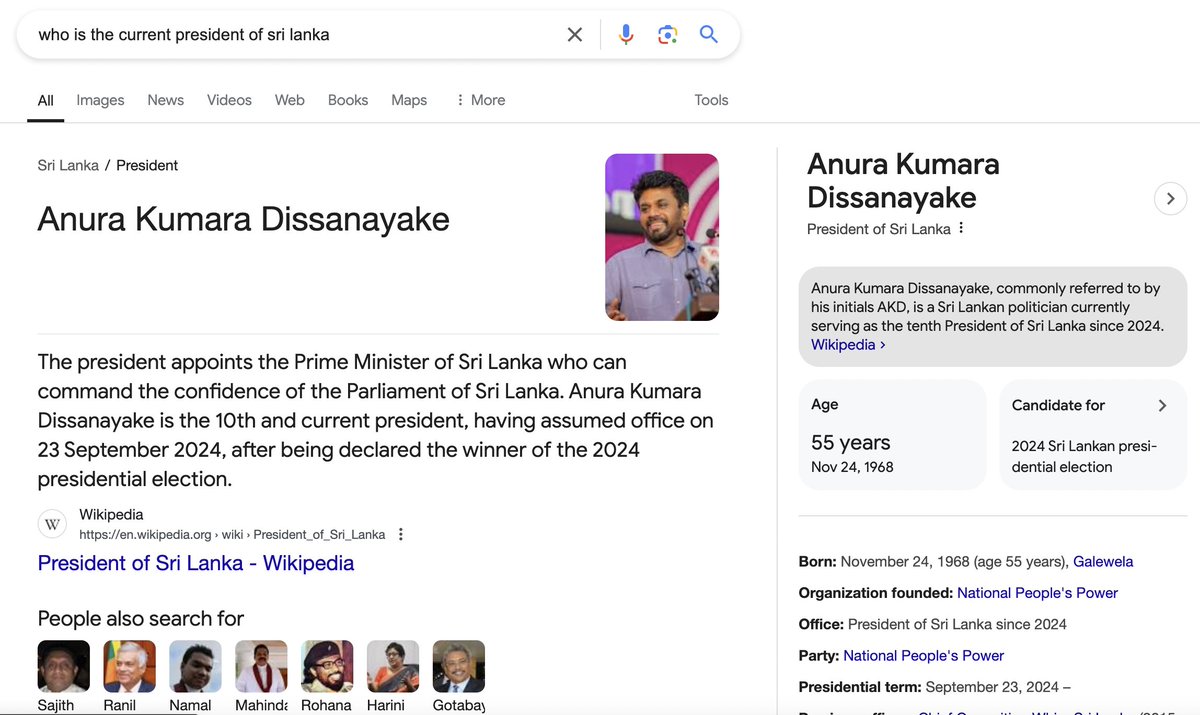Click the Presidential term September 23, 2024 row
1200x715 pixels.
pyautogui.click(x=935, y=687)
